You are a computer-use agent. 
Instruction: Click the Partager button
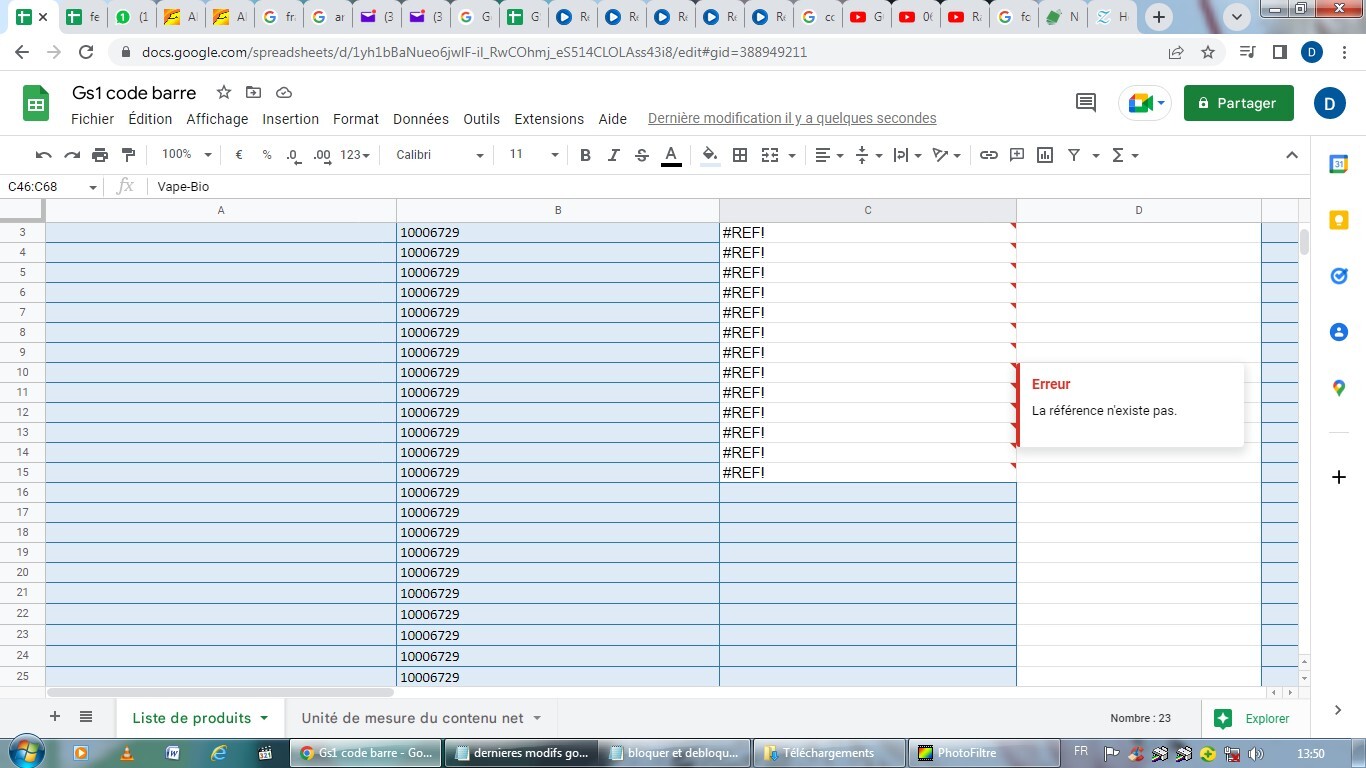pyautogui.click(x=1238, y=103)
